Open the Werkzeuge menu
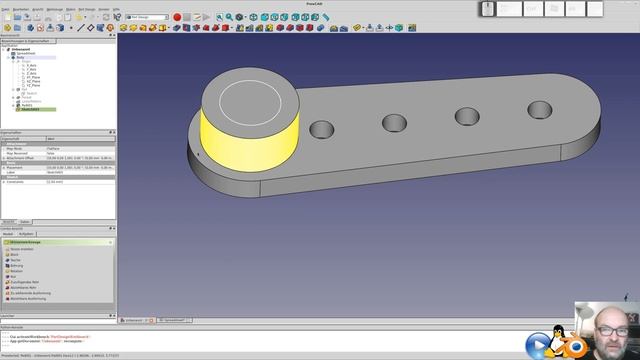 [54, 9]
